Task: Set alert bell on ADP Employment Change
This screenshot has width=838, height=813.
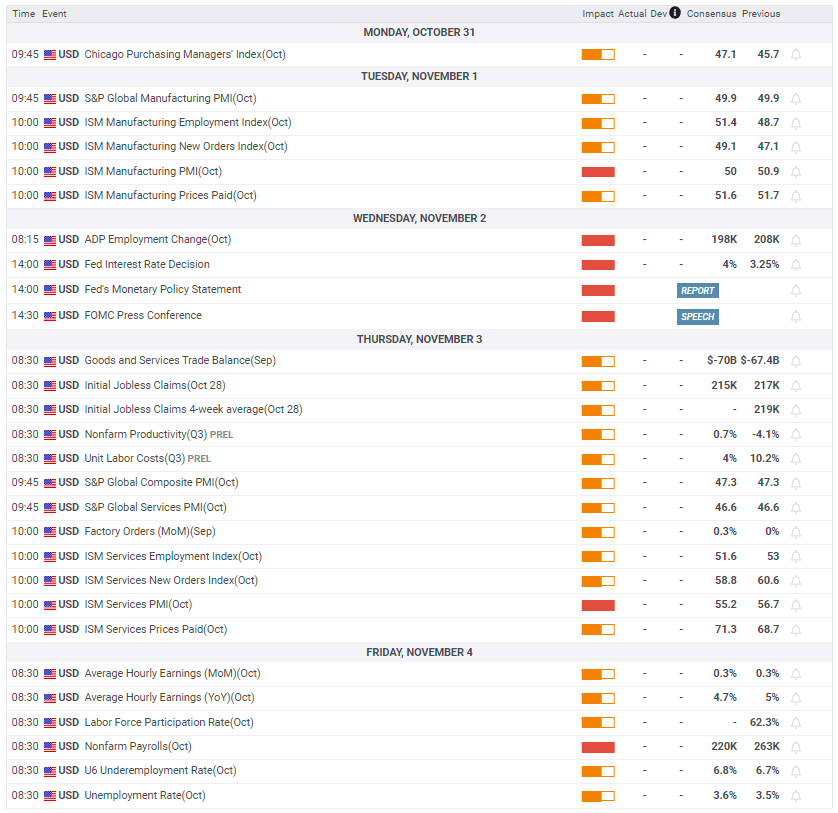Action: pyautogui.click(x=795, y=240)
